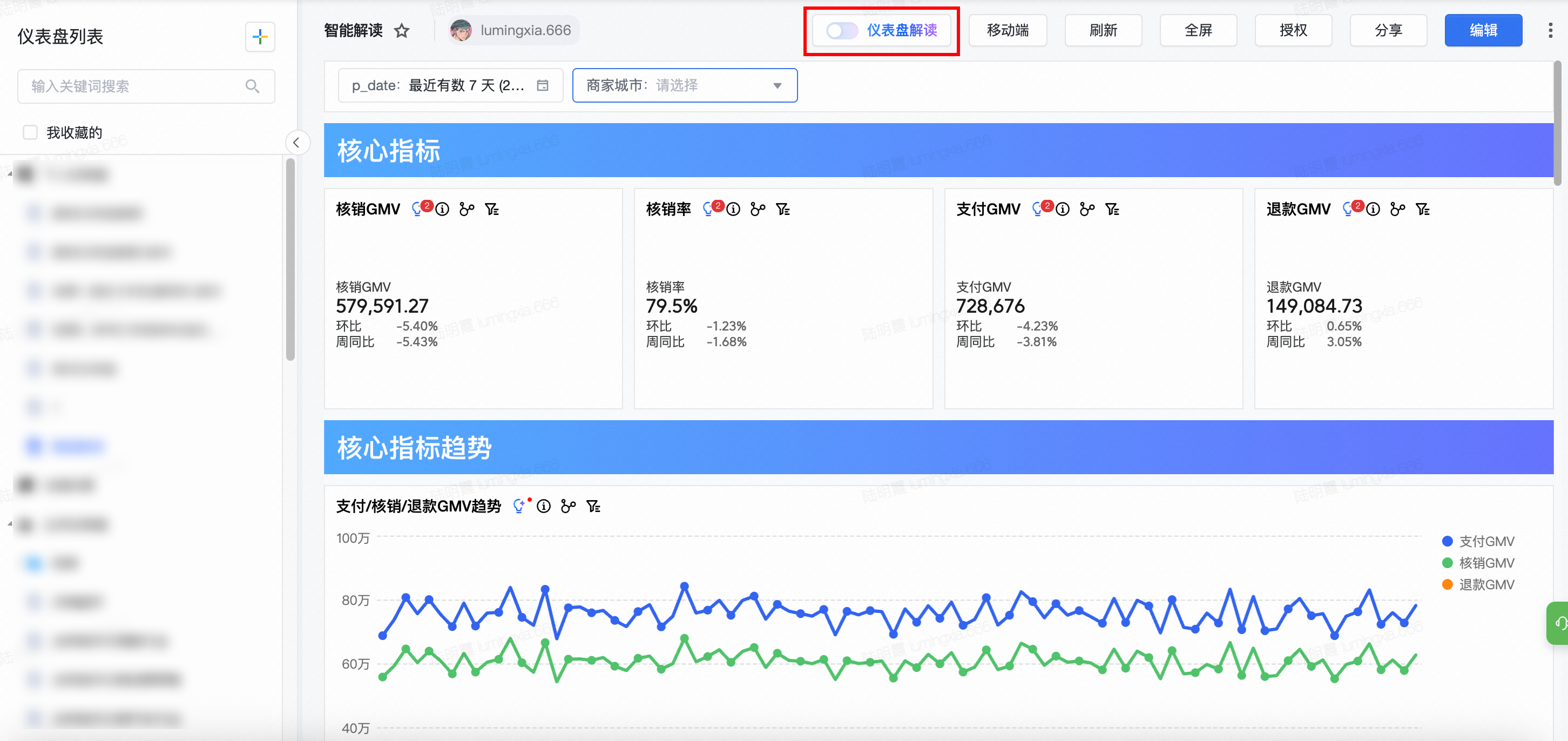Click the info icon on 核销率 card
Image resolution: width=1568 pixels, height=741 pixels.
pyautogui.click(x=733, y=210)
